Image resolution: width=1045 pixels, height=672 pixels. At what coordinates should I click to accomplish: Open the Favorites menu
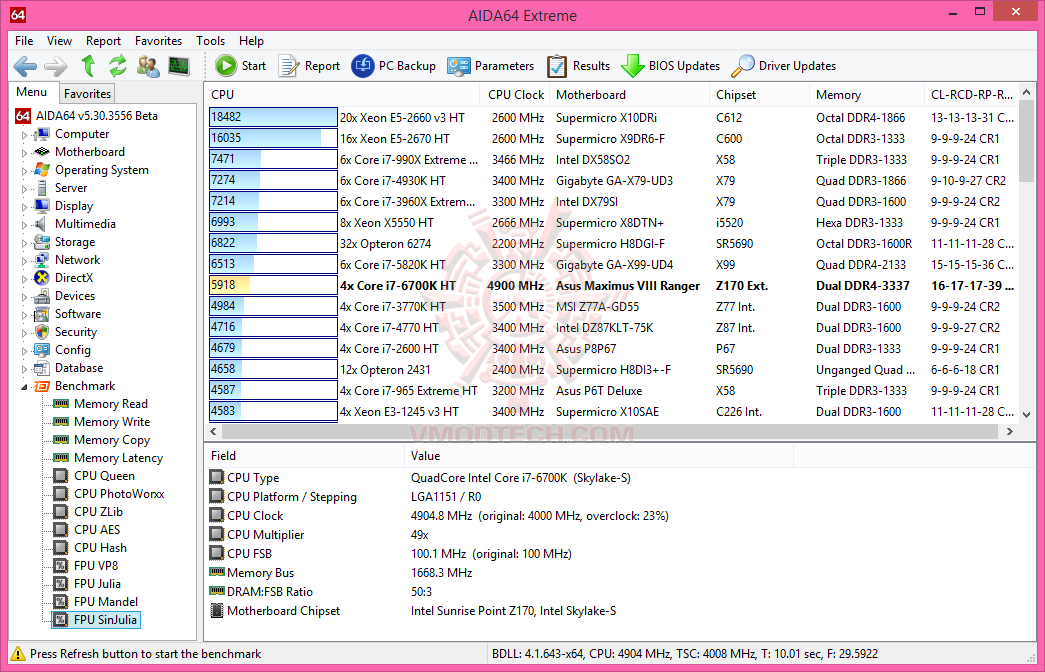point(159,41)
